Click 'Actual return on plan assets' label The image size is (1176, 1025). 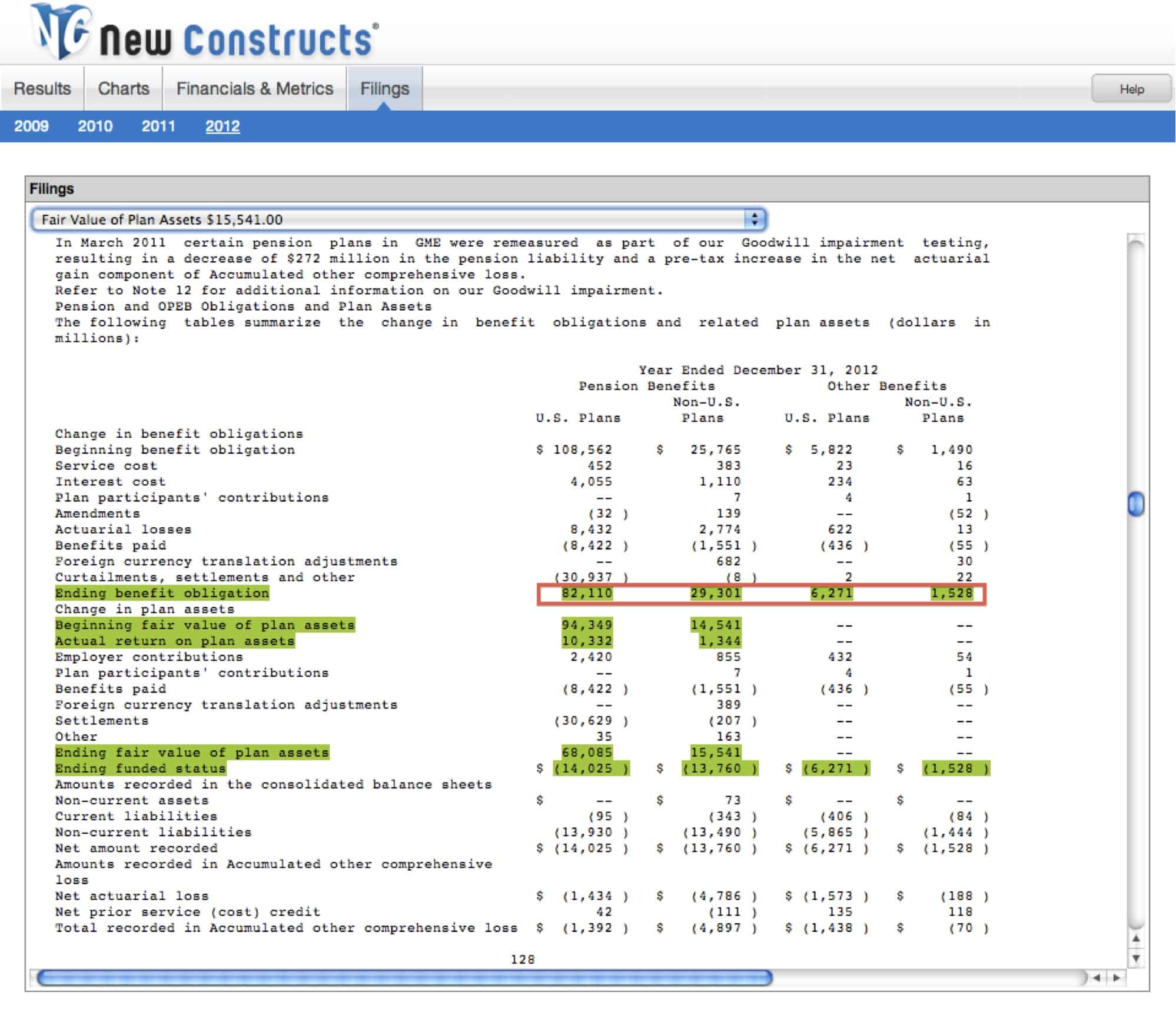tap(175, 641)
